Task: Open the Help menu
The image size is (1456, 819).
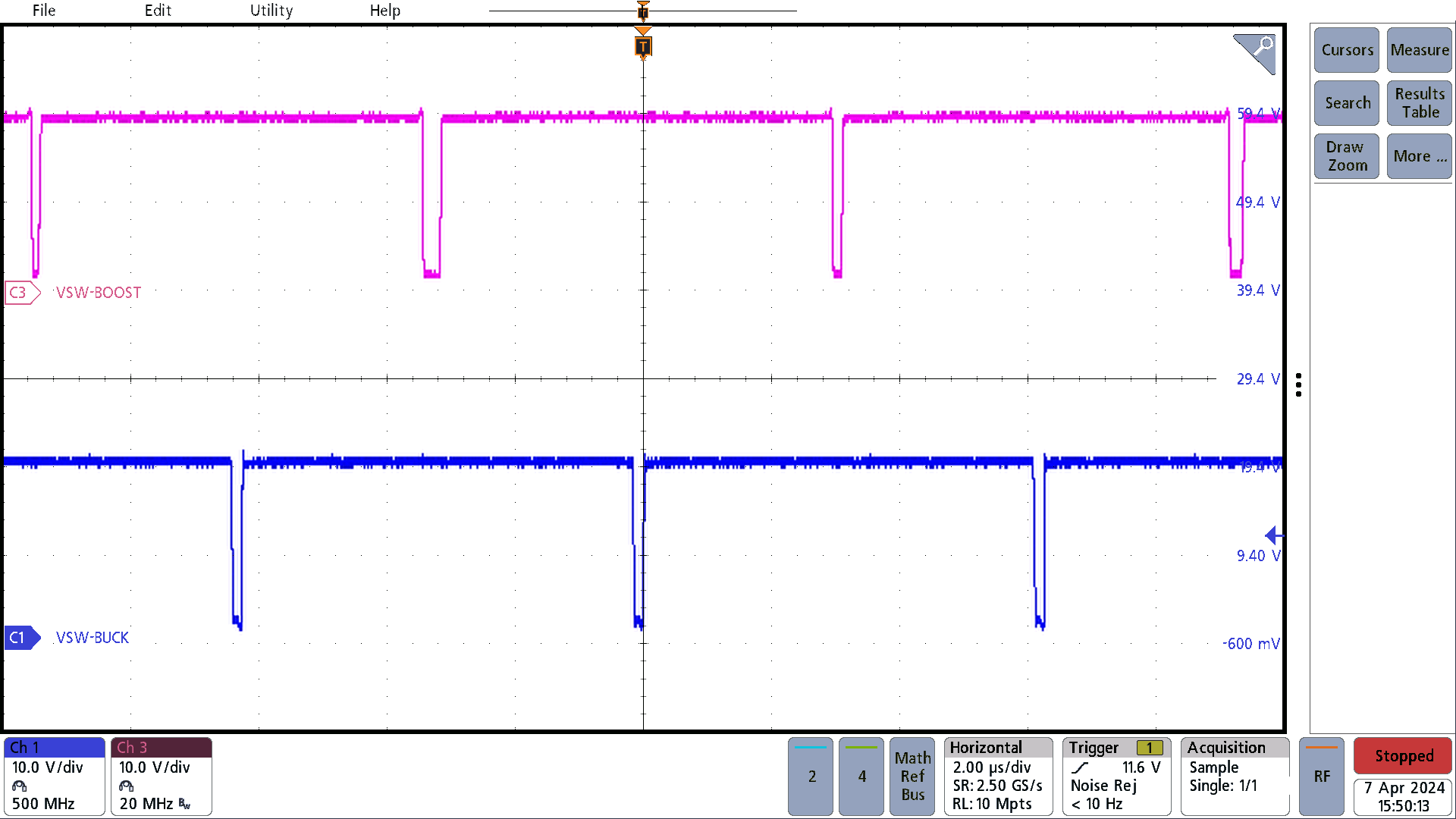Action: pos(385,11)
